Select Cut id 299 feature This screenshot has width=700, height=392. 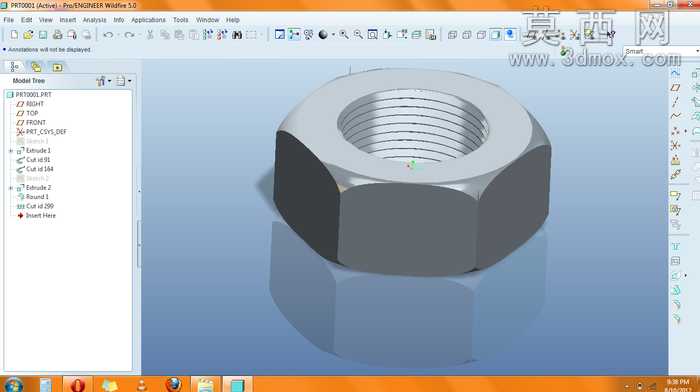pos(35,206)
